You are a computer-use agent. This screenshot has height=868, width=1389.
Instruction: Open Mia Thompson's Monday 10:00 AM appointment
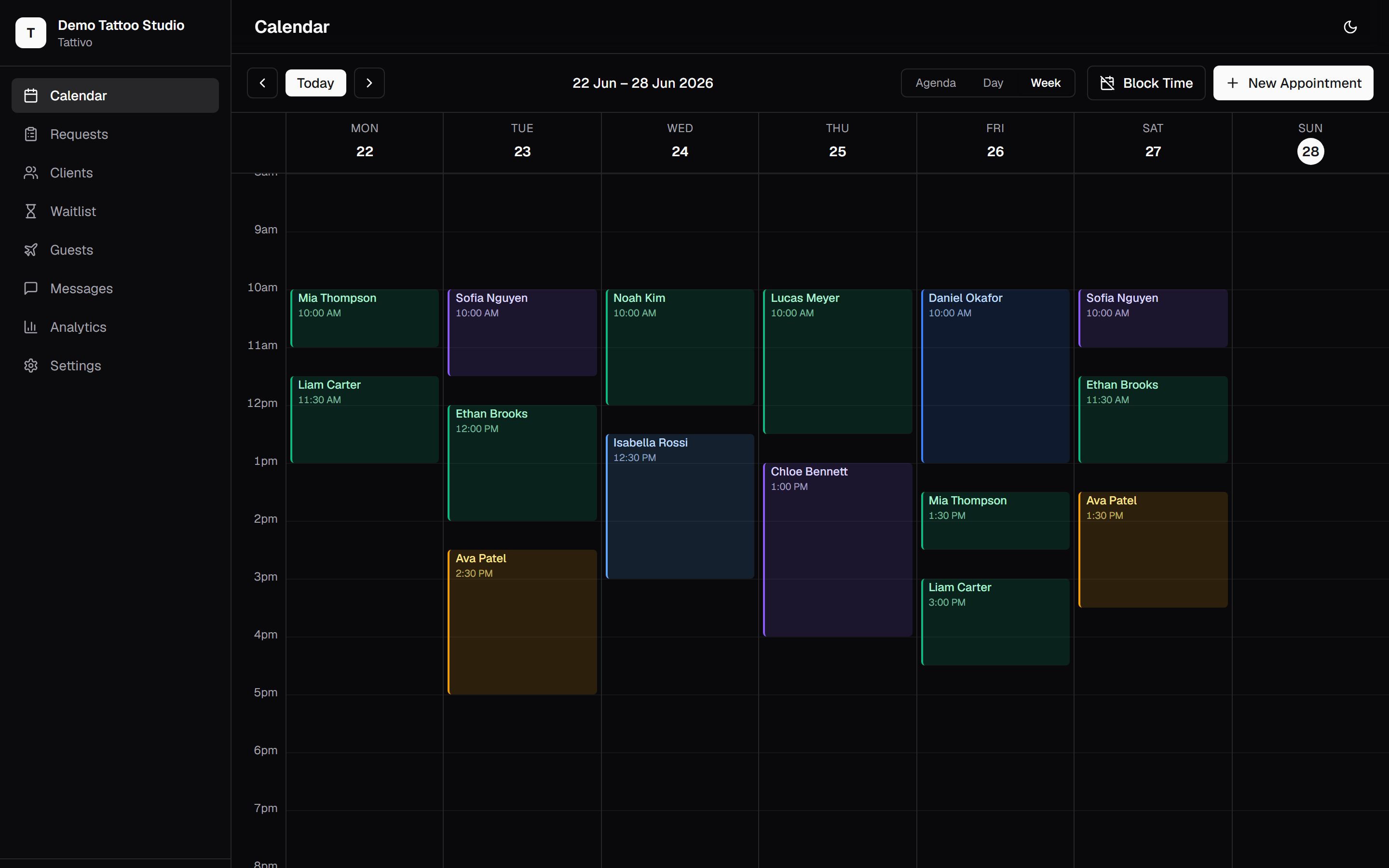click(365, 319)
